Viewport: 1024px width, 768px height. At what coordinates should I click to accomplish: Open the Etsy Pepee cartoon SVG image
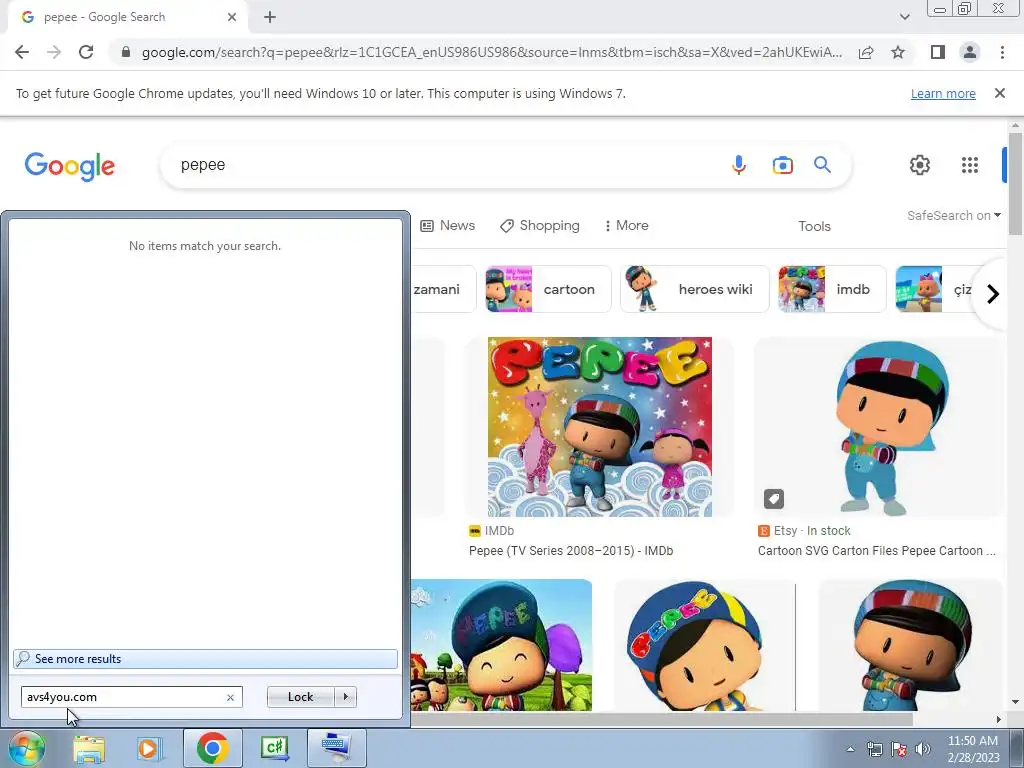(878, 427)
